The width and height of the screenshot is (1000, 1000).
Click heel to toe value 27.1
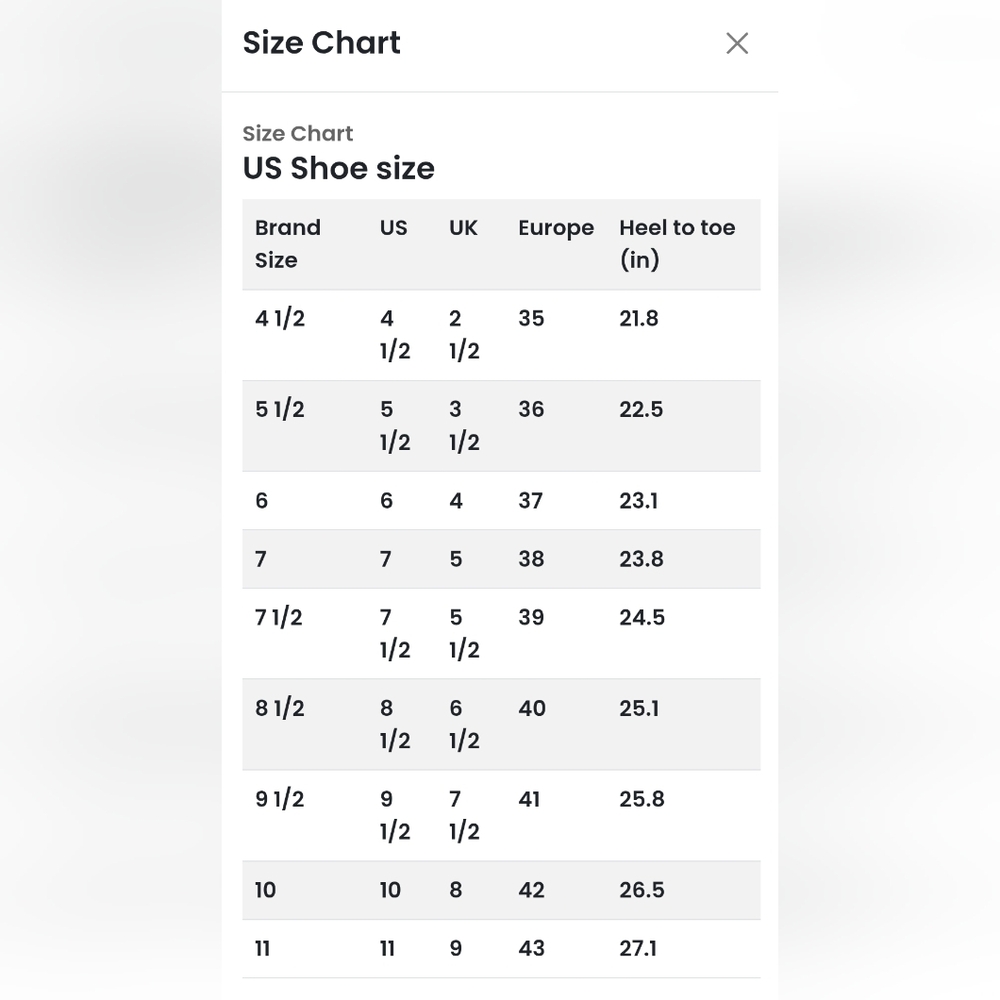638,948
